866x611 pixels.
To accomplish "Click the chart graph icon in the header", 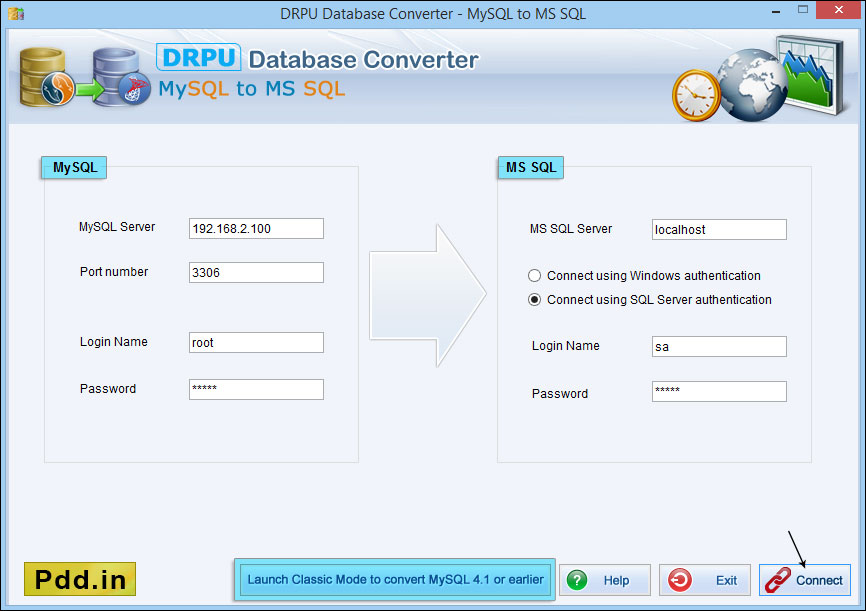I will (811, 75).
